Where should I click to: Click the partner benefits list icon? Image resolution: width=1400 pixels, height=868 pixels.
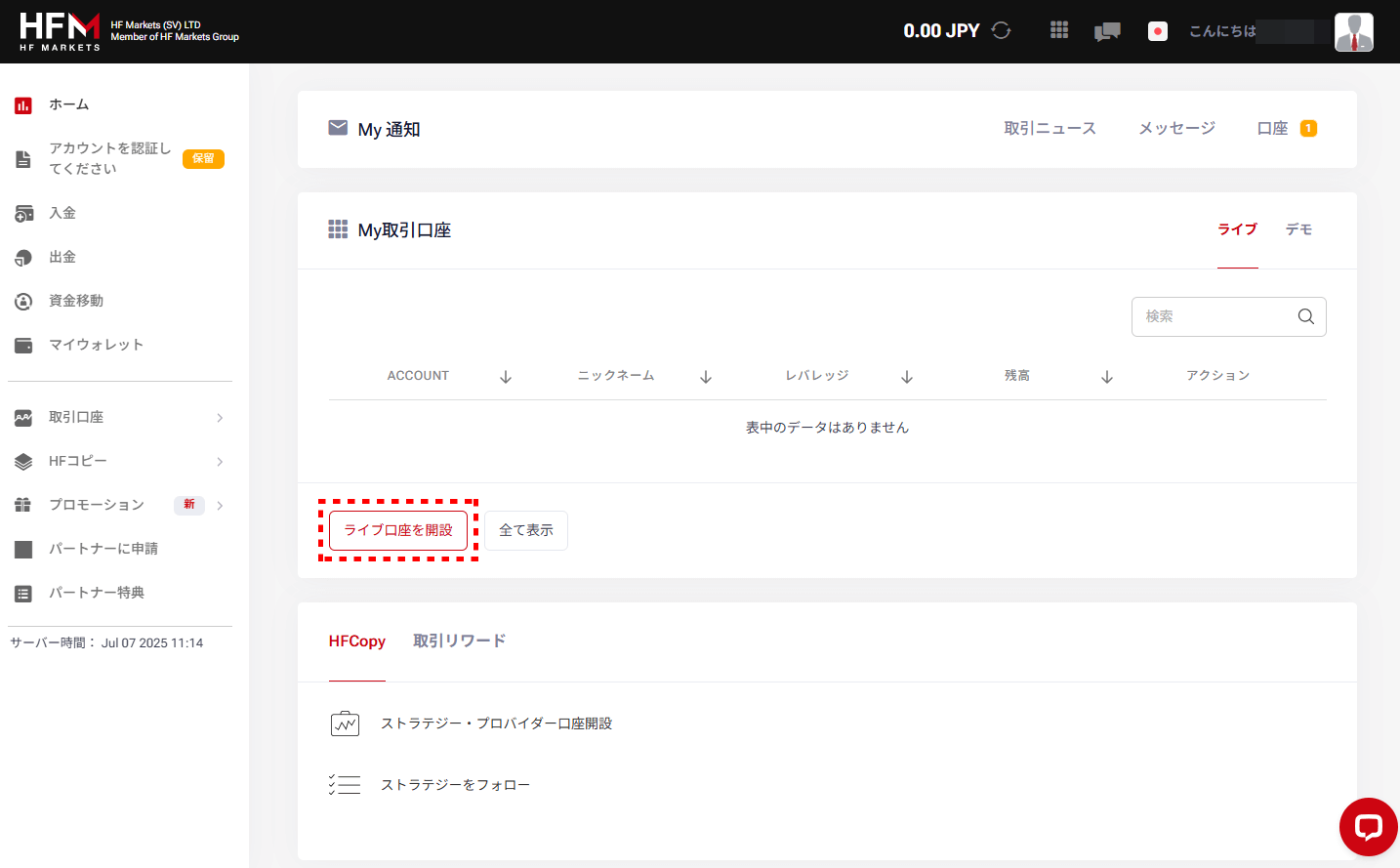click(x=23, y=594)
